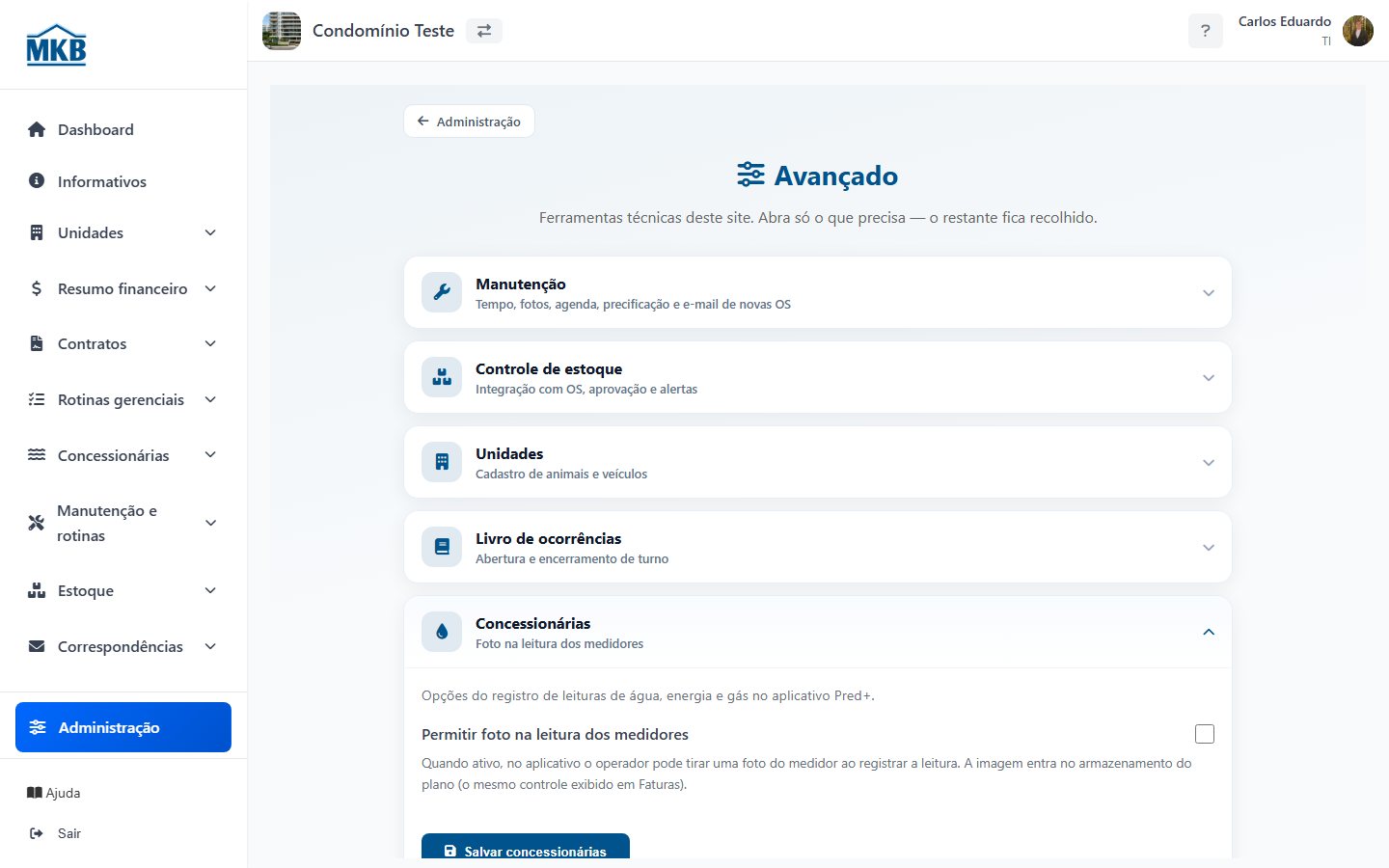The image size is (1389, 868).
Task: Expand Contratos sidebar submenu chevron
Action: [x=210, y=343]
